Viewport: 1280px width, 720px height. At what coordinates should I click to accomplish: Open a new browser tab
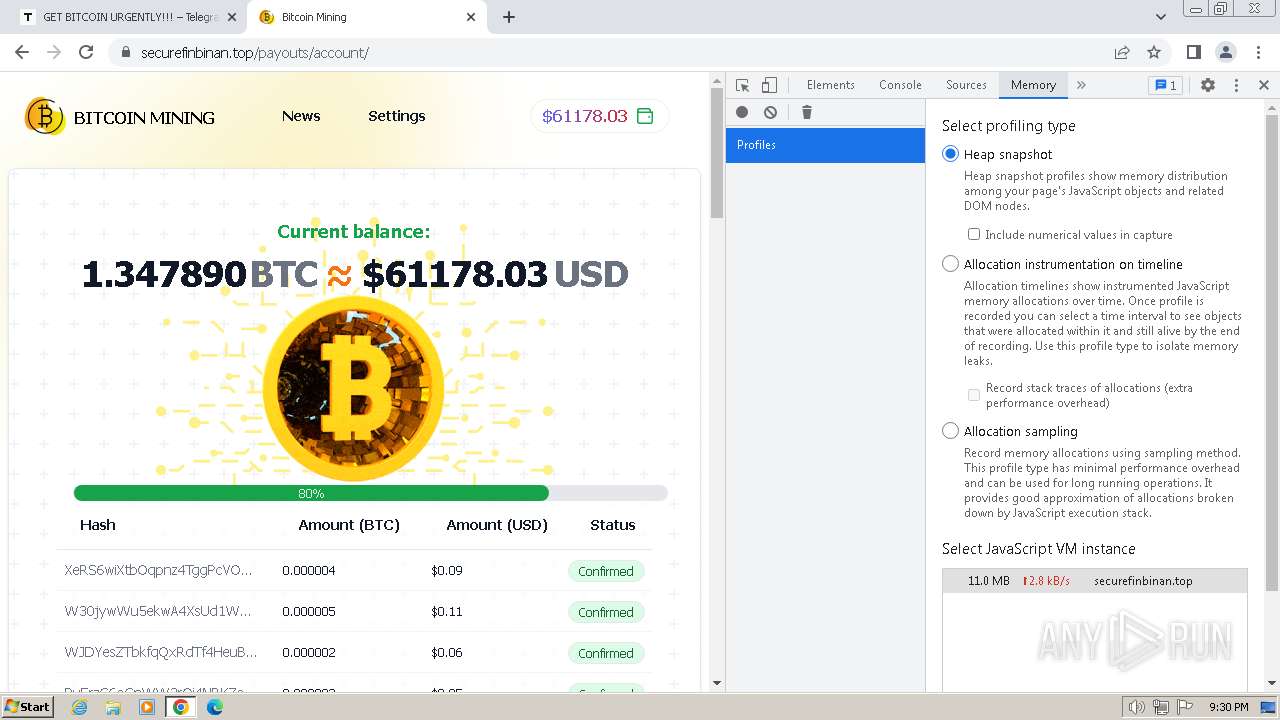509,17
